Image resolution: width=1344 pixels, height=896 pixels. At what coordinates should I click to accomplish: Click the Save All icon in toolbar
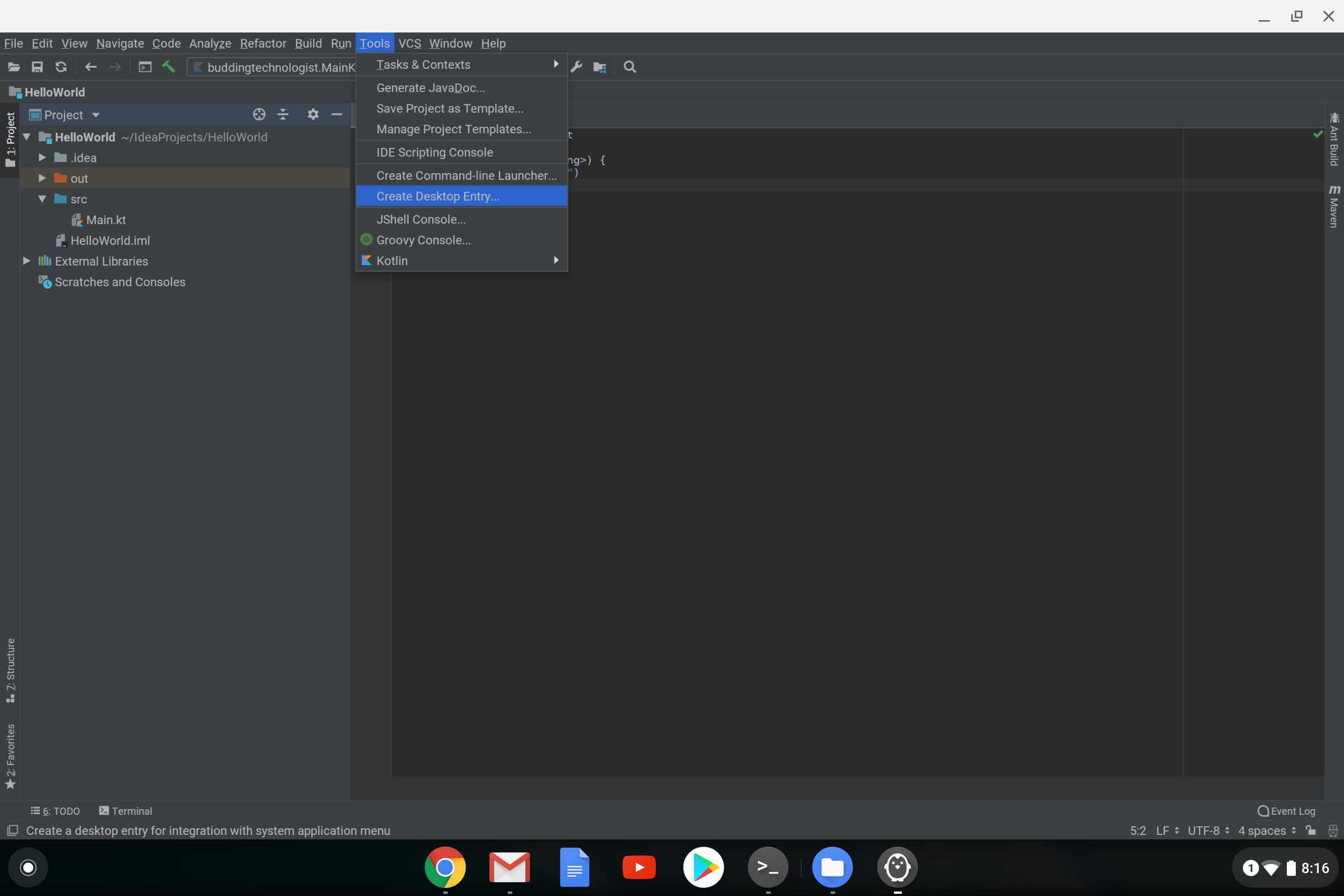[37, 67]
